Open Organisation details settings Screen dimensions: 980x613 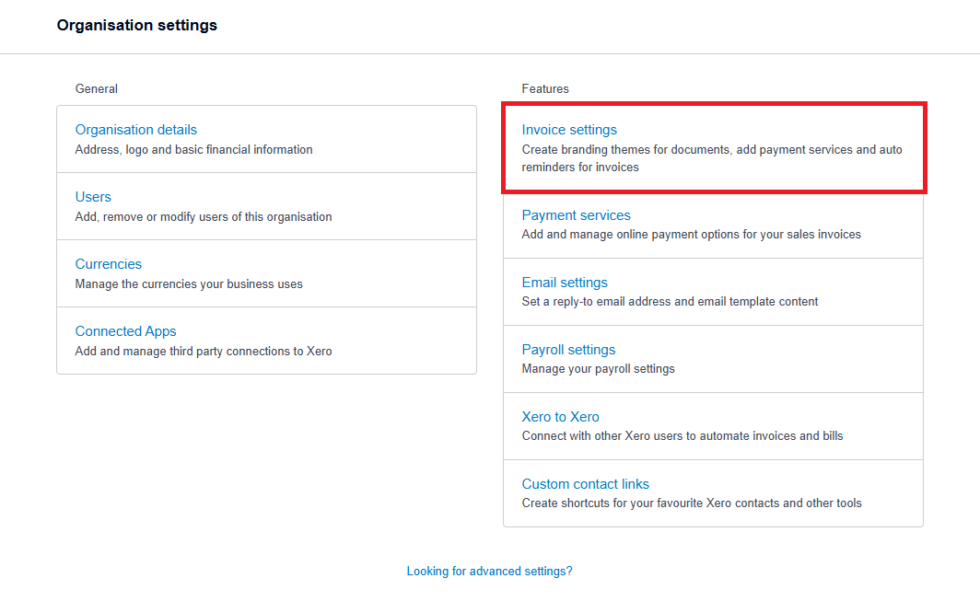tap(135, 129)
